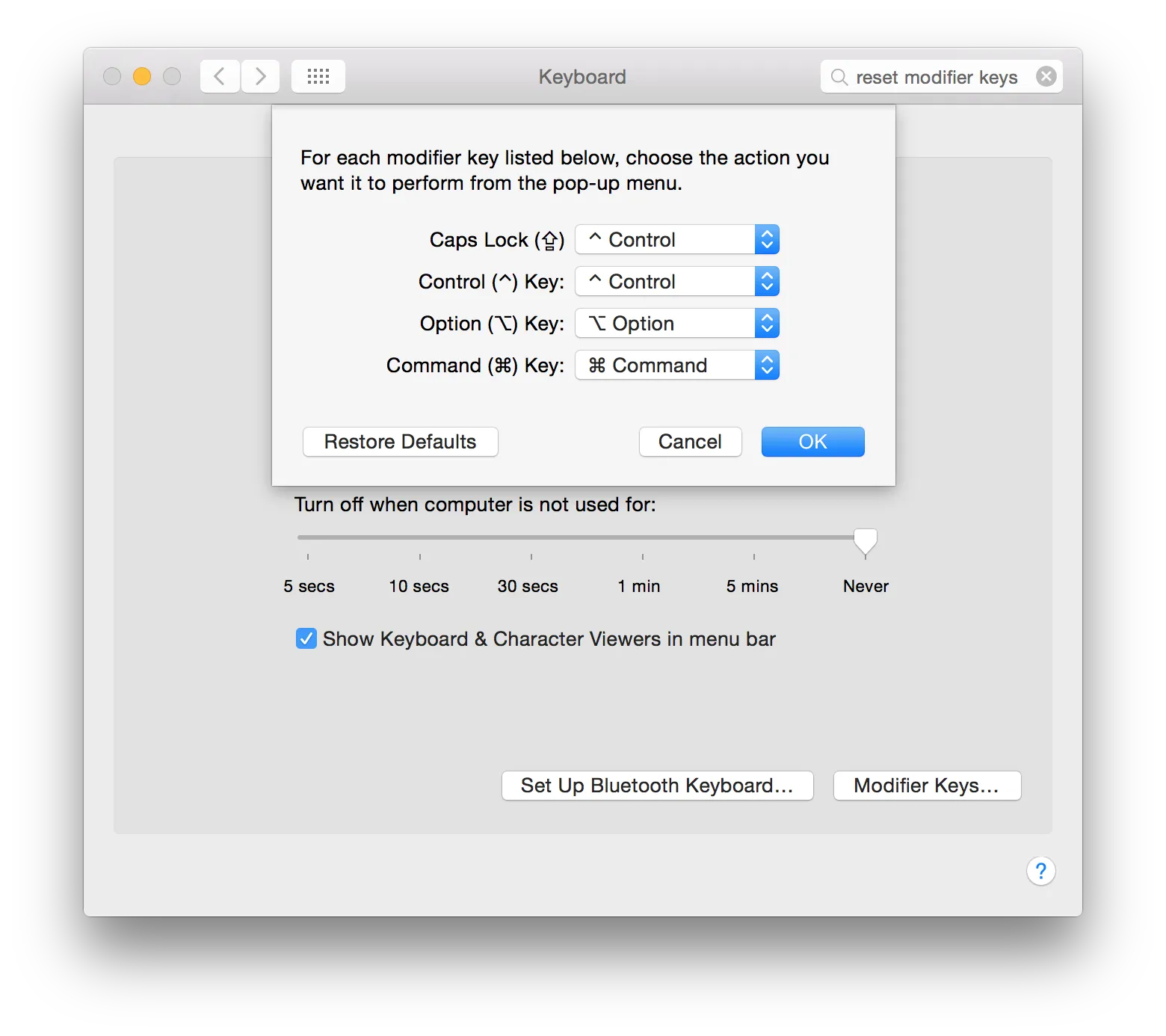Click inside the search text field
The image size is (1166, 1036).
(936, 77)
